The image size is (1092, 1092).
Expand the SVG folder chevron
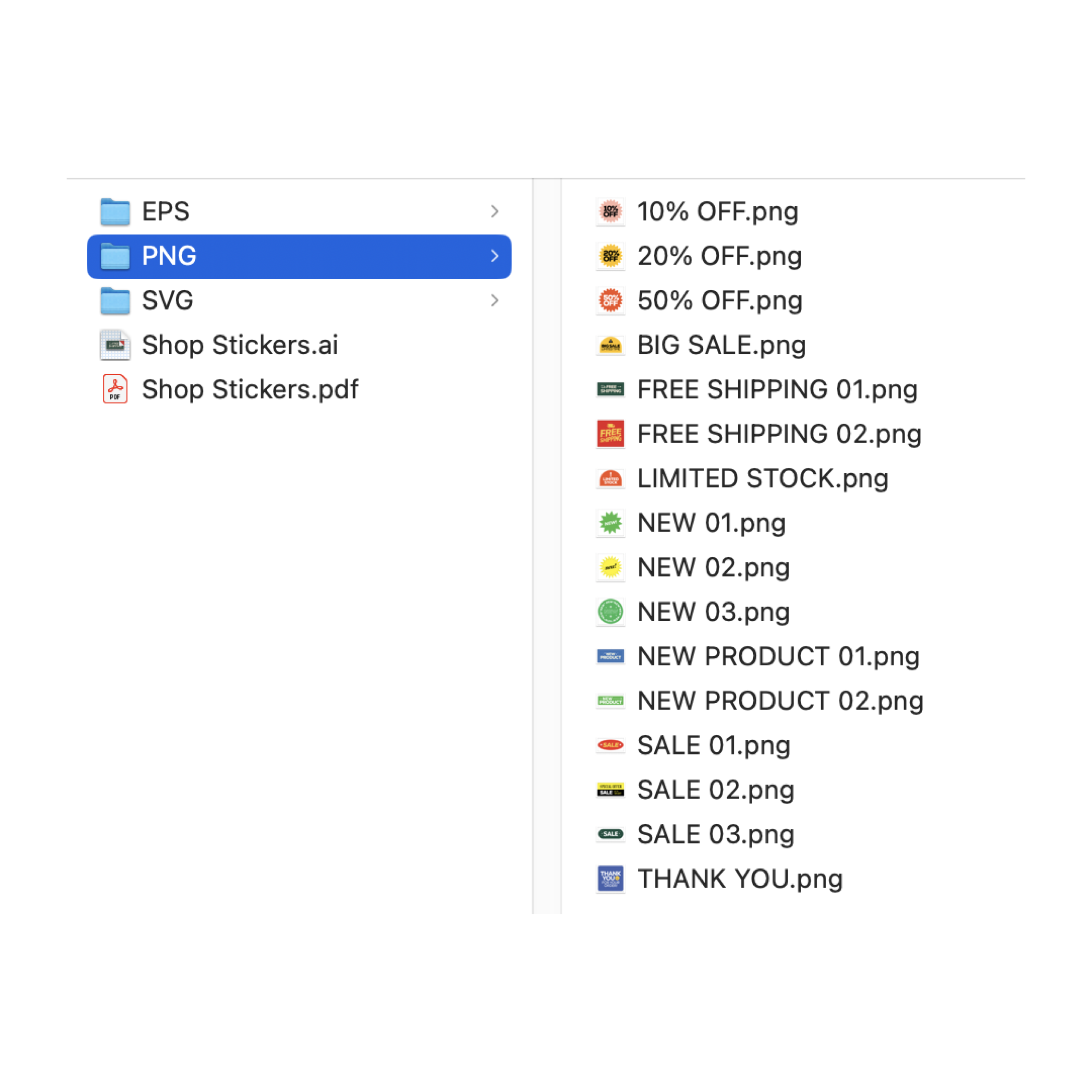tap(495, 301)
